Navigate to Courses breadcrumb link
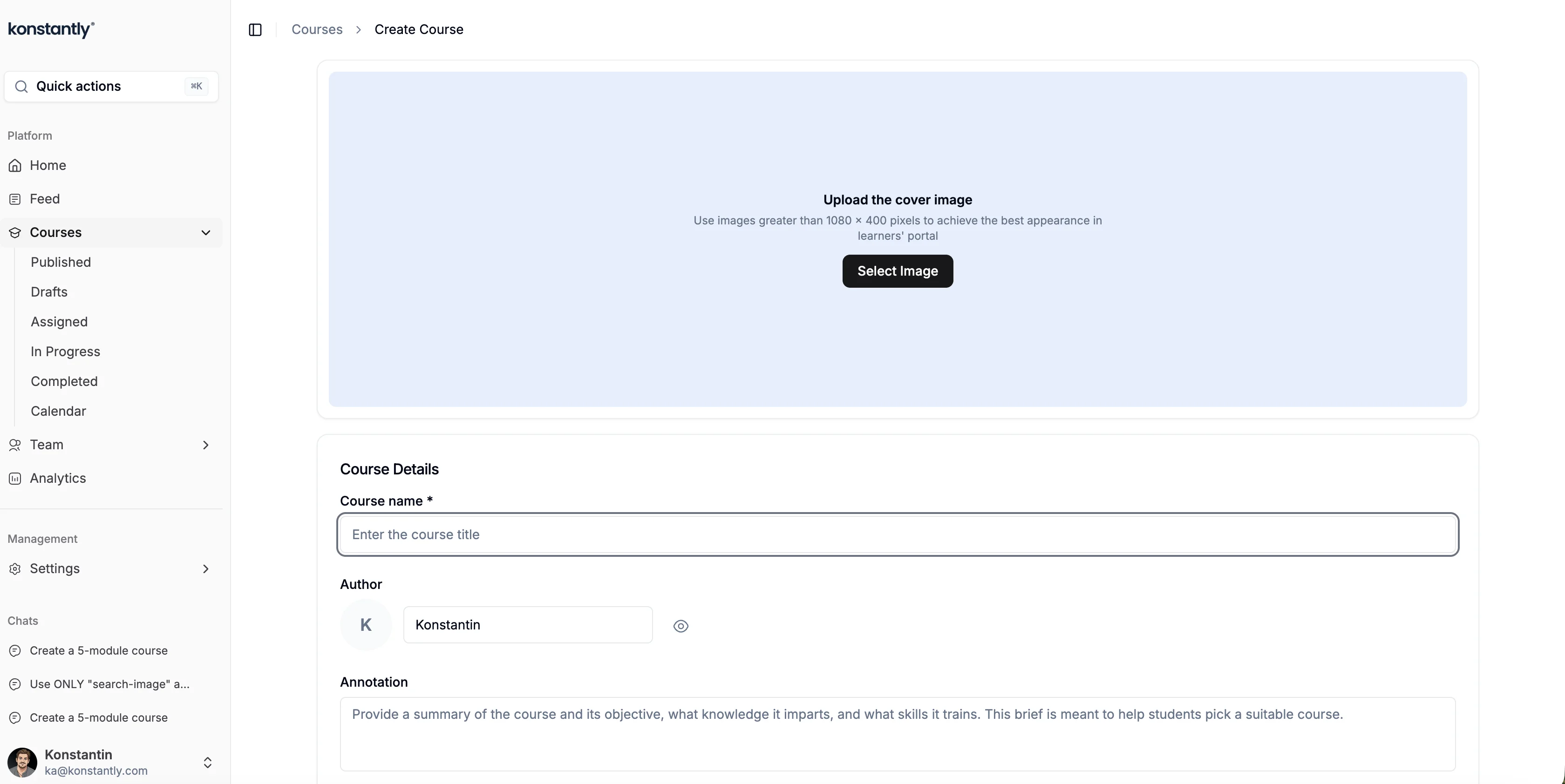Screen dimensions: 1565x784 click(317, 30)
